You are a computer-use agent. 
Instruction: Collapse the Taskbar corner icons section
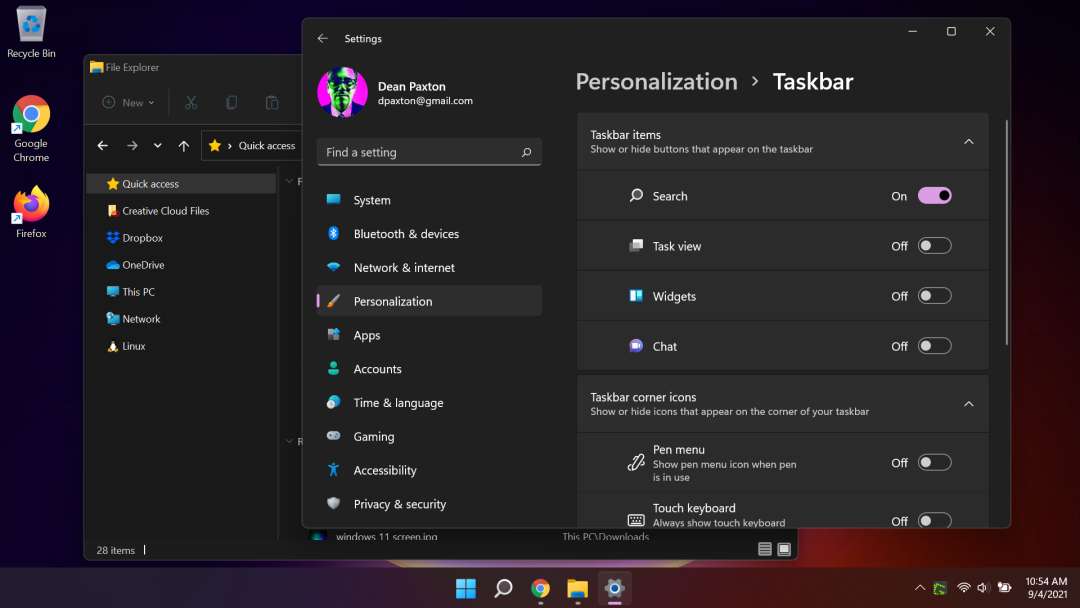click(968, 404)
